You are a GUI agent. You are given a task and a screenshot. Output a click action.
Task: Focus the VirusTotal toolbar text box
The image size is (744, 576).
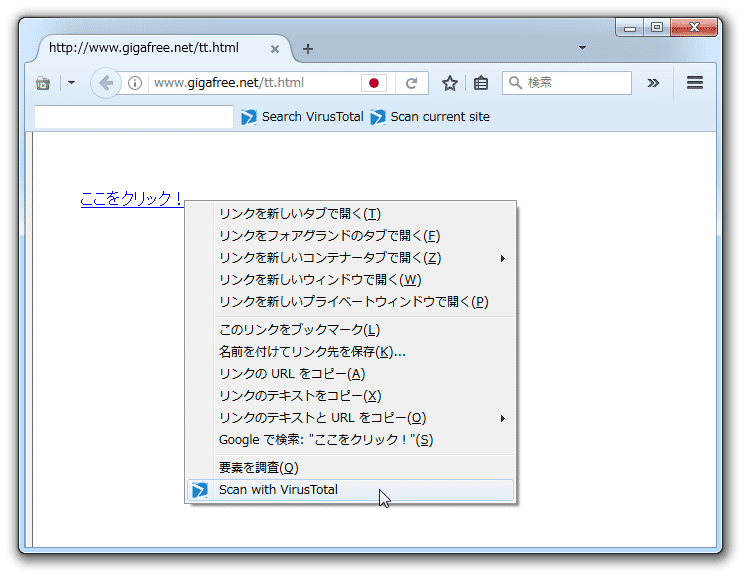click(134, 117)
